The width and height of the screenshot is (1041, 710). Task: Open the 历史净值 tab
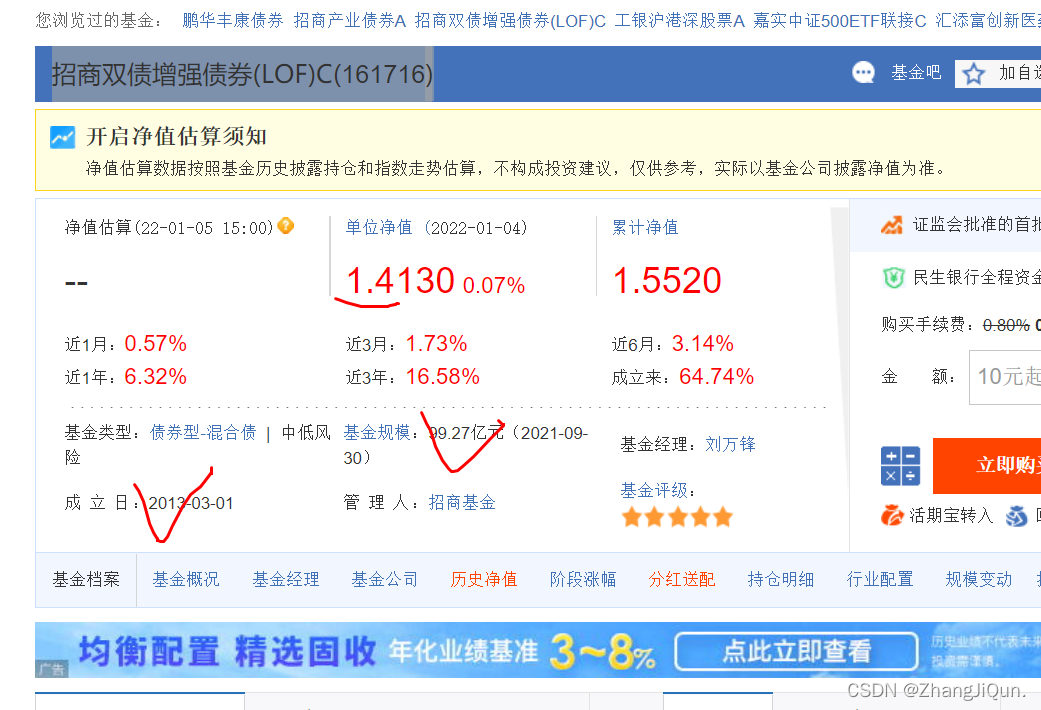483,580
